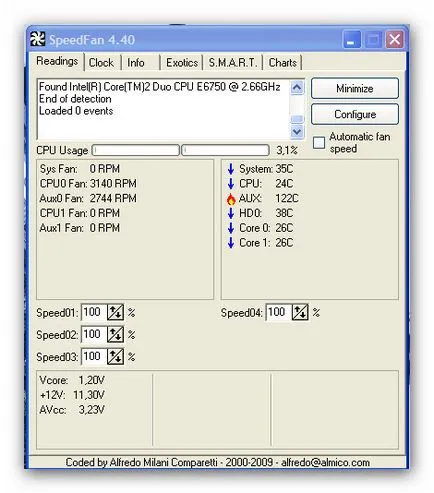
Task: Click the Configure button
Action: [355, 114]
